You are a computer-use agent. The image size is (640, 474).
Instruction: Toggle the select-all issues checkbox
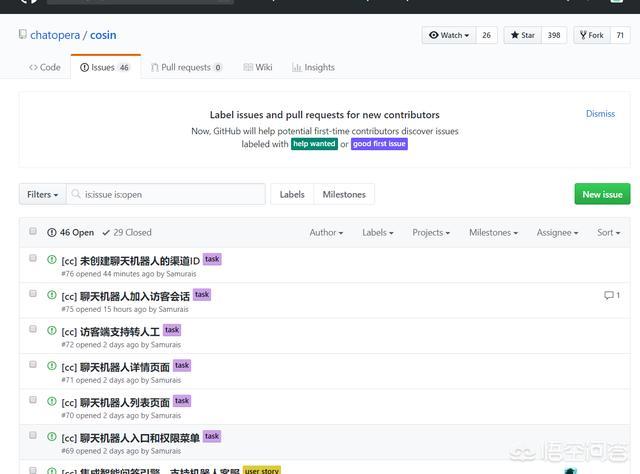click(33, 232)
